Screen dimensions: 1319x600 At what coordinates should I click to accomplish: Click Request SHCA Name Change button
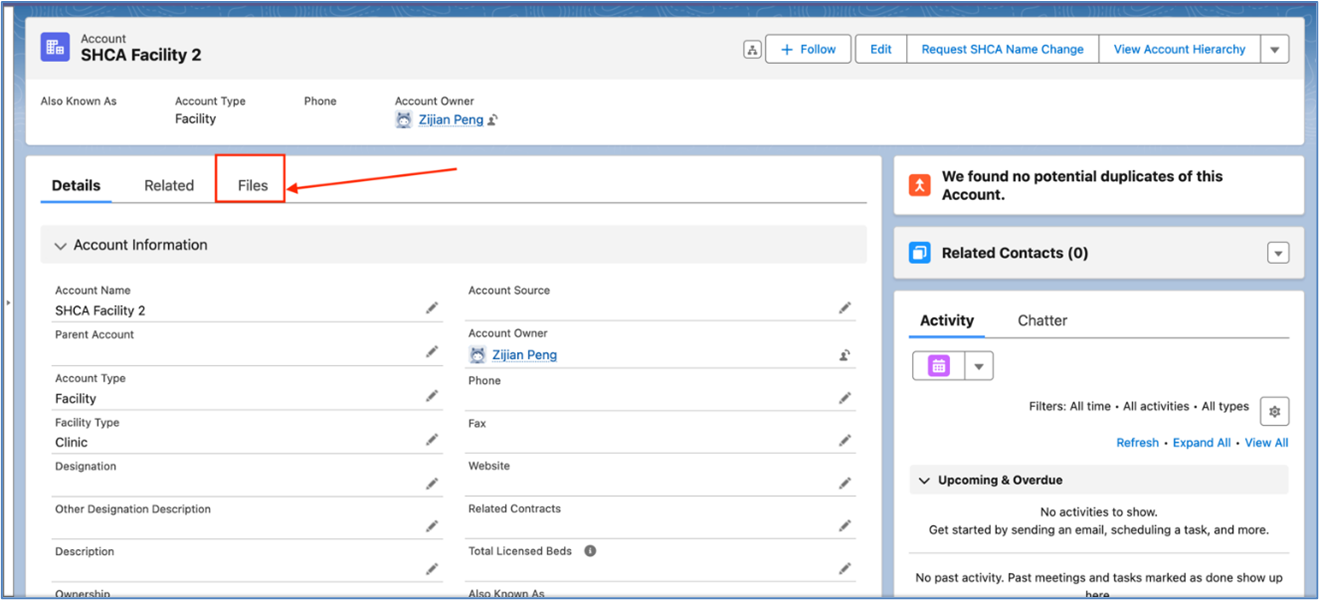(x=1002, y=49)
